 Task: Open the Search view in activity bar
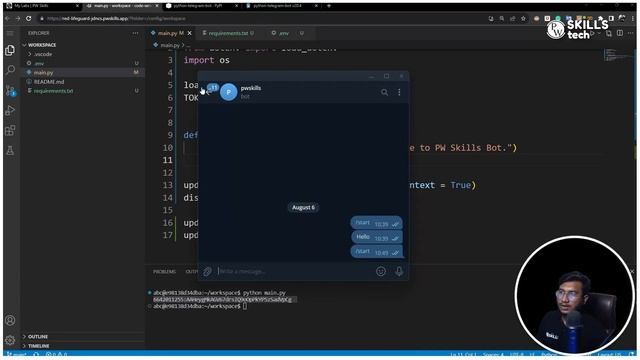coord(10,70)
